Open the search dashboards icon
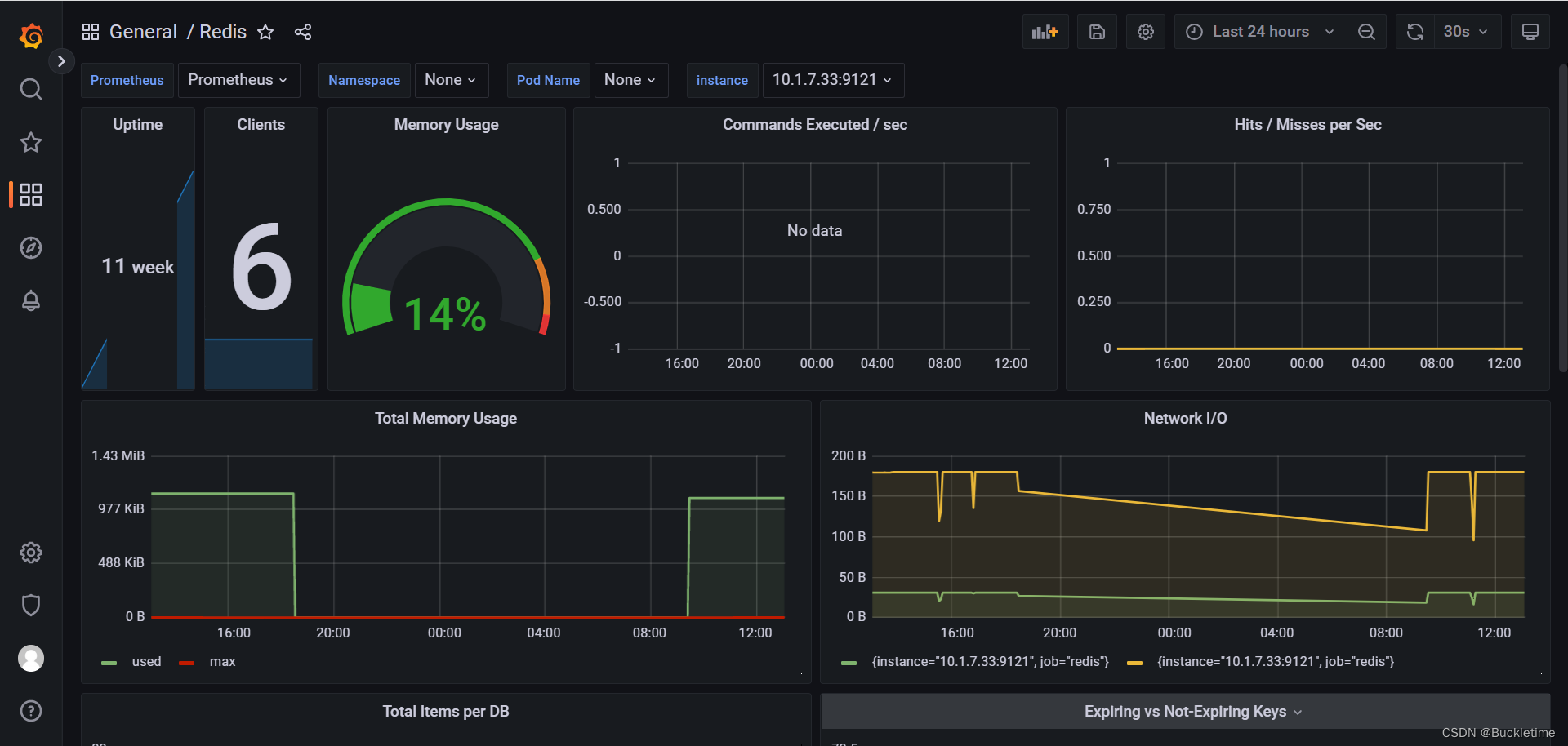The width and height of the screenshot is (1568, 746). [x=31, y=89]
